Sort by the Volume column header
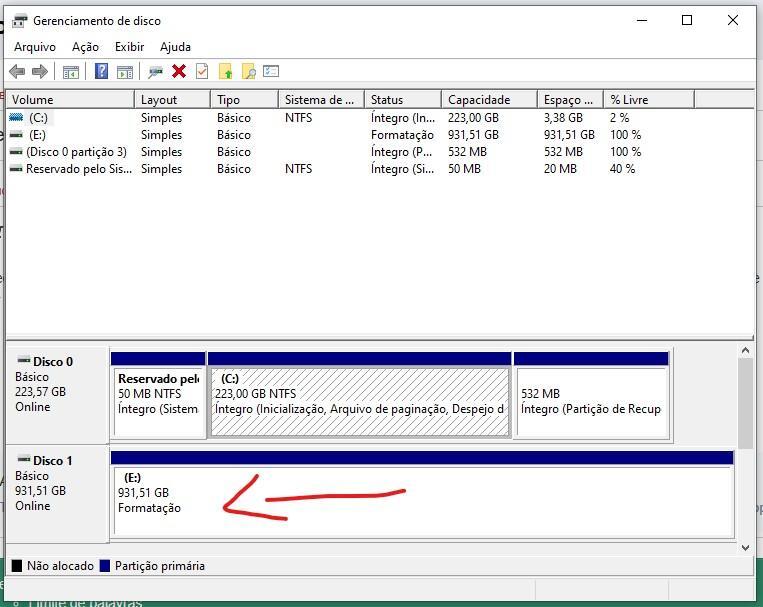This screenshot has width=763, height=607. coord(70,99)
